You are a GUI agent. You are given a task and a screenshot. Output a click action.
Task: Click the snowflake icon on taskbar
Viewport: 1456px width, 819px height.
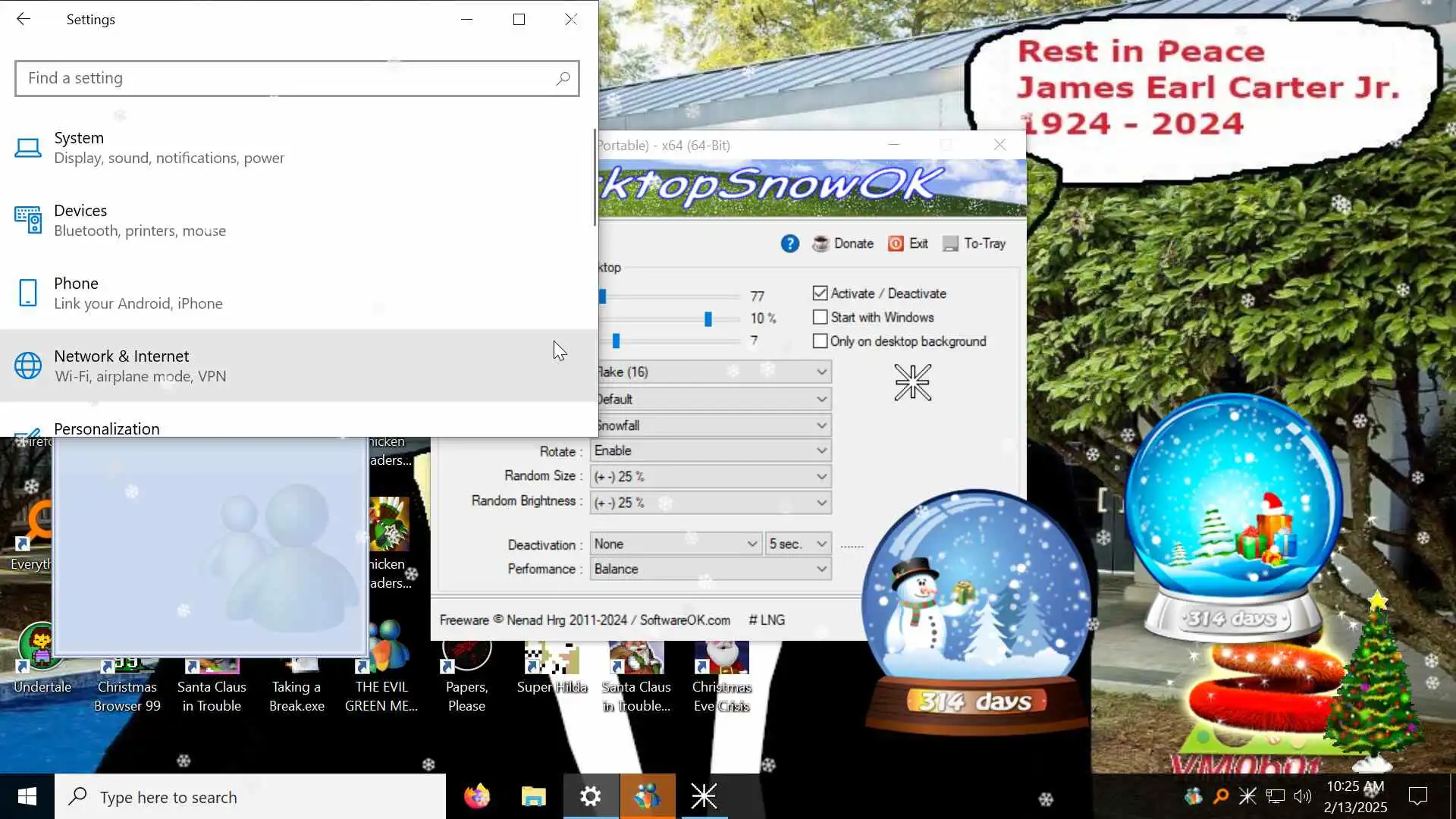click(704, 796)
